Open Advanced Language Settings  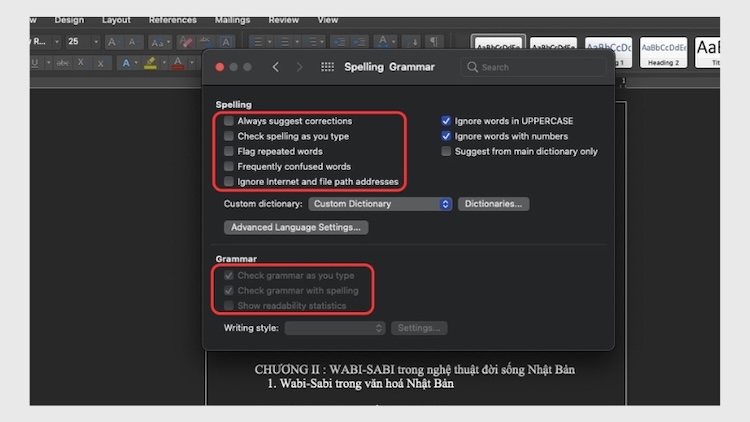pyautogui.click(x=296, y=227)
